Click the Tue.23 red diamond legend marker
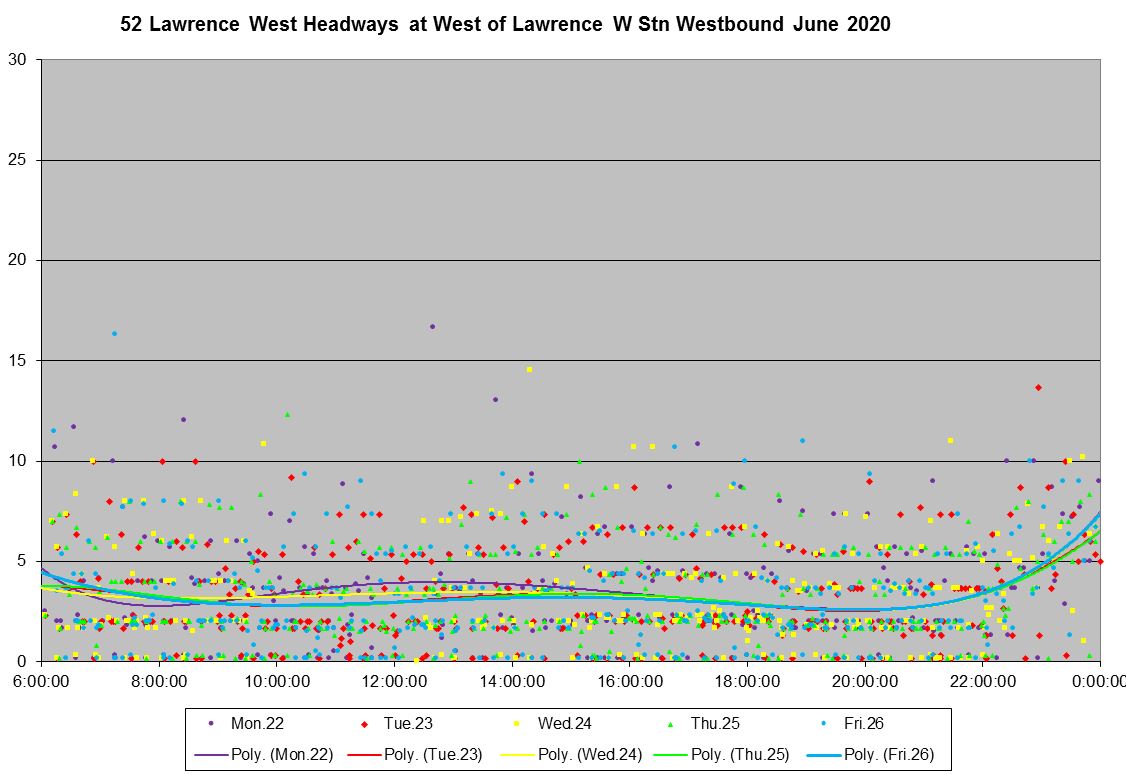 [x=366, y=723]
